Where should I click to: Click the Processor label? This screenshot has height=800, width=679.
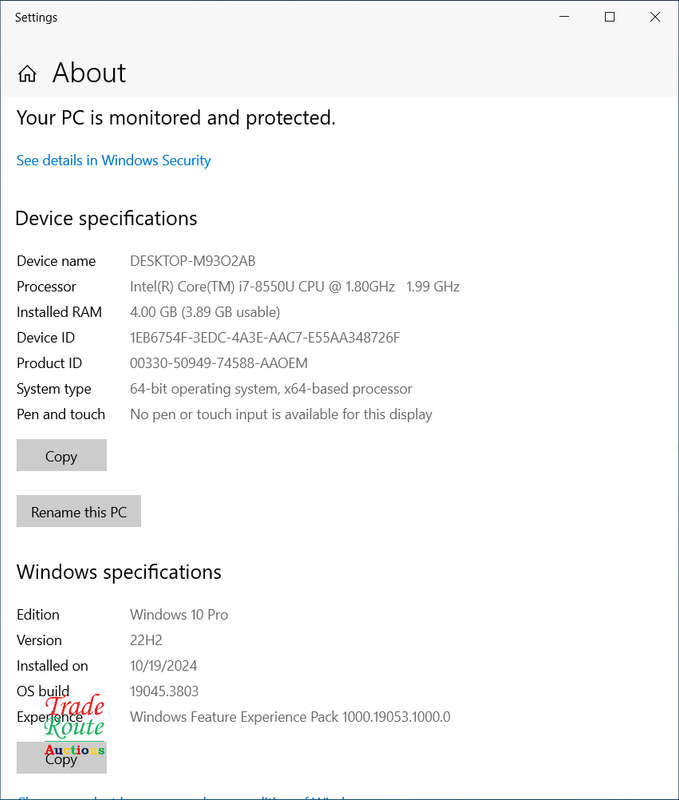coord(46,287)
